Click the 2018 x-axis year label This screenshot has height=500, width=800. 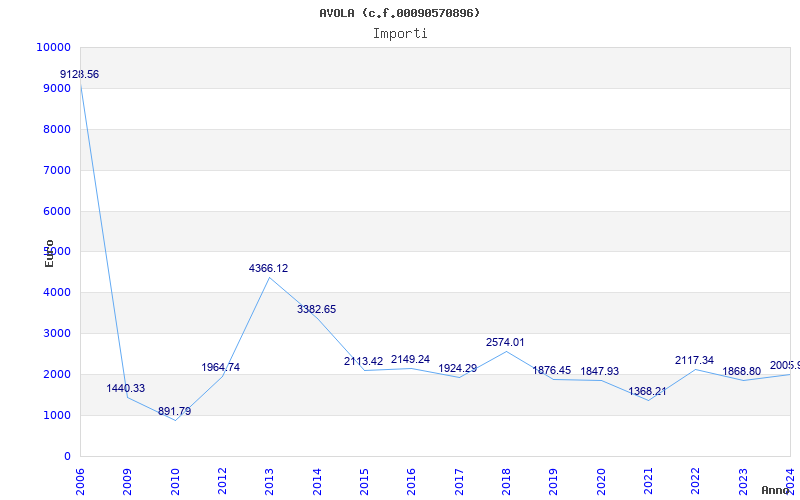point(506,482)
